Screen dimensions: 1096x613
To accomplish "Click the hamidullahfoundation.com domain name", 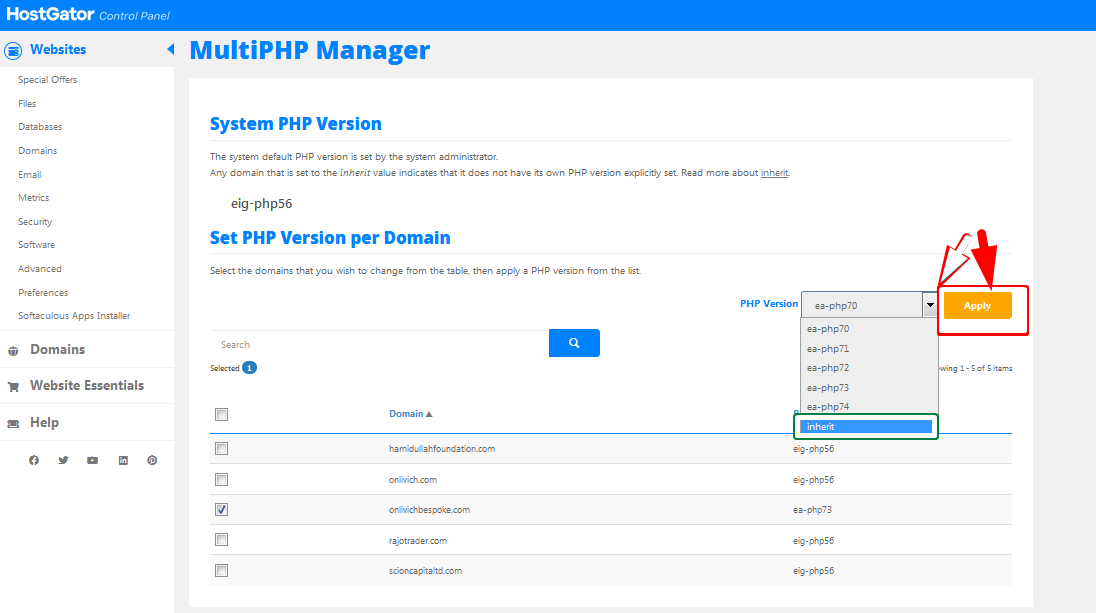I will point(442,449).
